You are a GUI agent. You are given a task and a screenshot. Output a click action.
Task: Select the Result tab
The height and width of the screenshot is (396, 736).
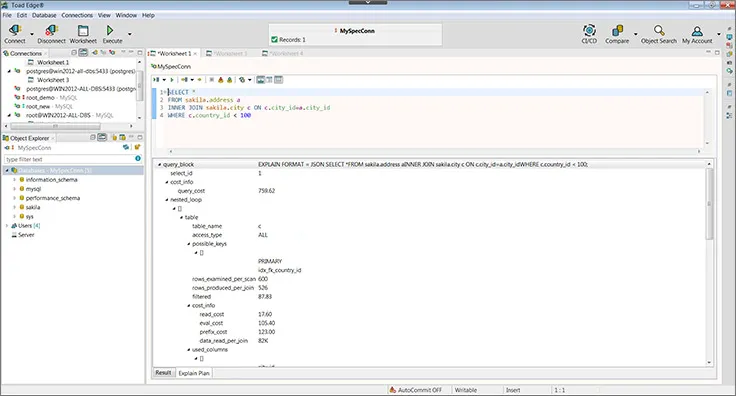click(163, 373)
